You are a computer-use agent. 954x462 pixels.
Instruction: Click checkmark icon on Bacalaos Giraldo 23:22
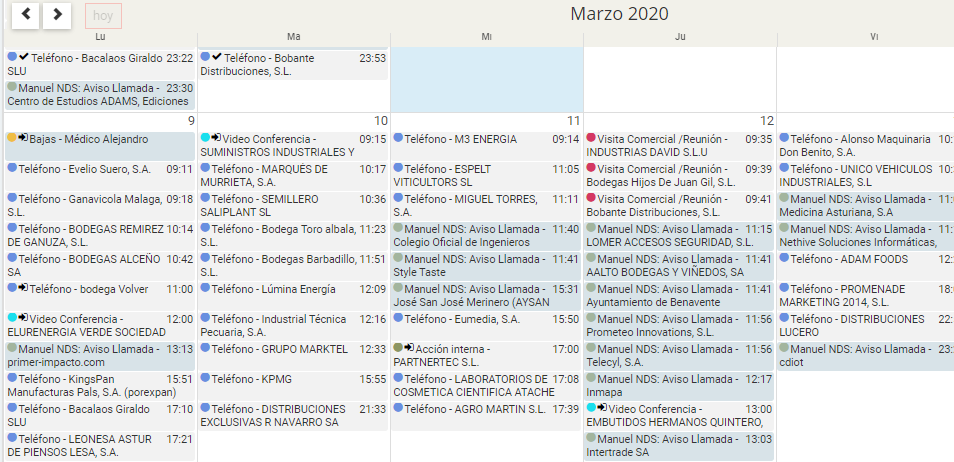pyautogui.click(x=23, y=57)
